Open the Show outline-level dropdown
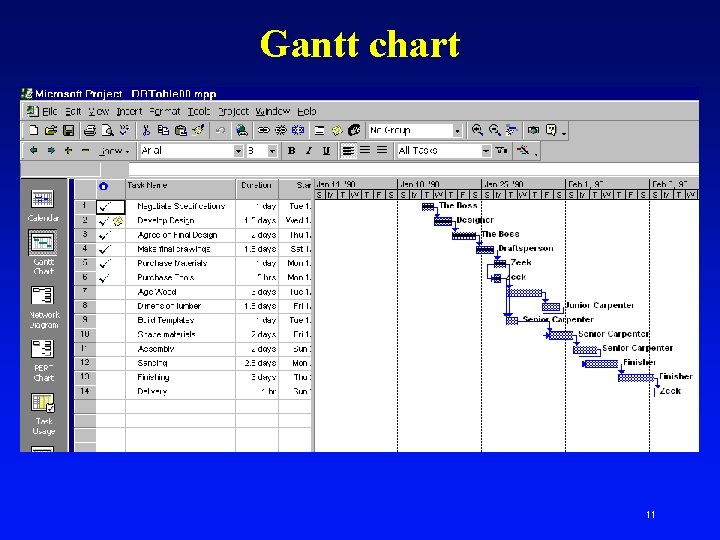Image resolution: width=720 pixels, height=540 pixels. click(114, 151)
